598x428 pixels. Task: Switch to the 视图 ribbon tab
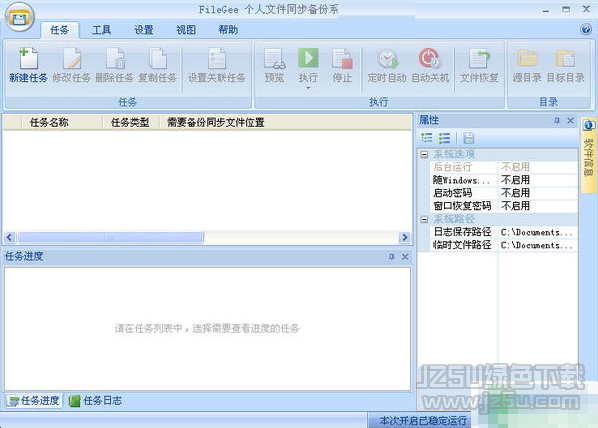tap(186, 30)
